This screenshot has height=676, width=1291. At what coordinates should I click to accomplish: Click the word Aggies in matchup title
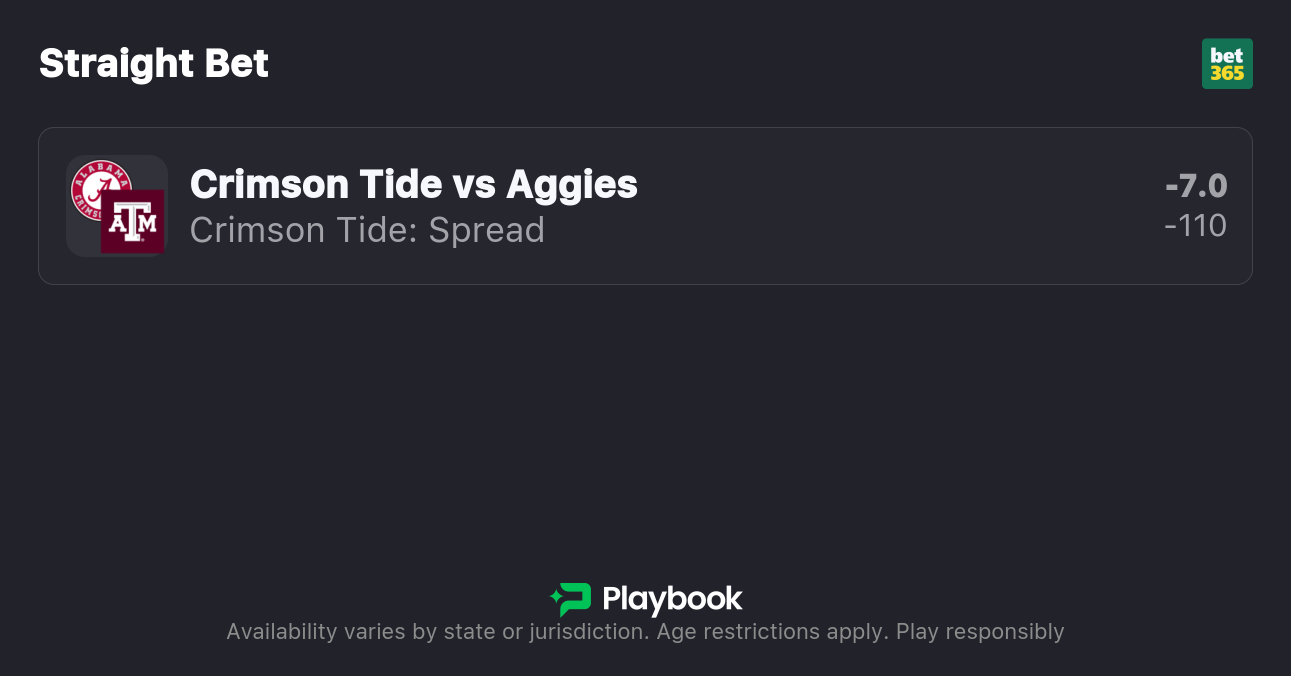[x=572, y=184]
